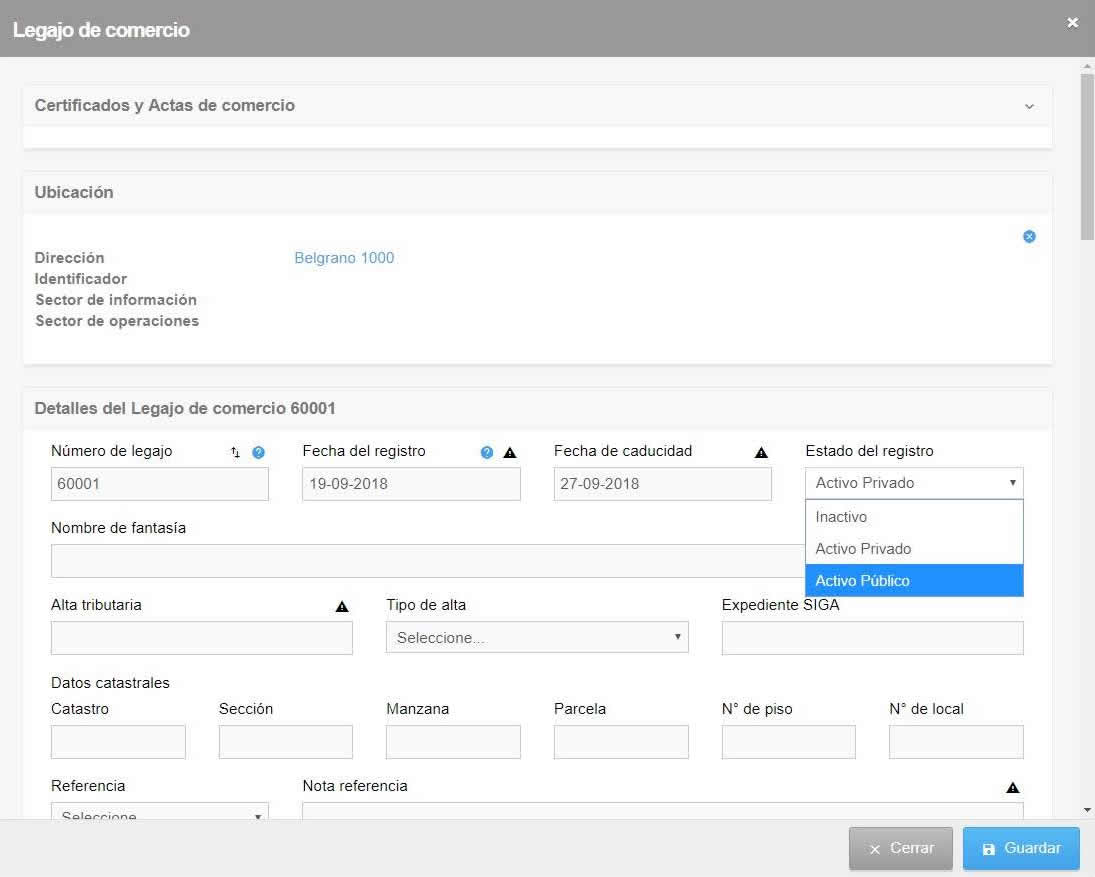Close the Legajo de comercio dialog

click(x=1073, y=23)
